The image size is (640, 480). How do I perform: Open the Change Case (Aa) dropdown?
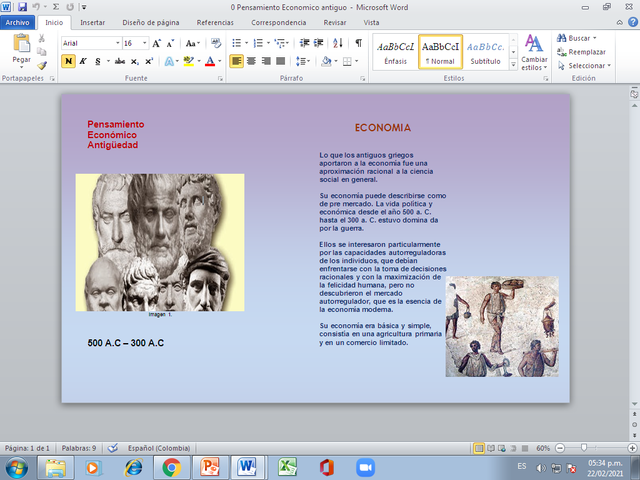point(193,43)
